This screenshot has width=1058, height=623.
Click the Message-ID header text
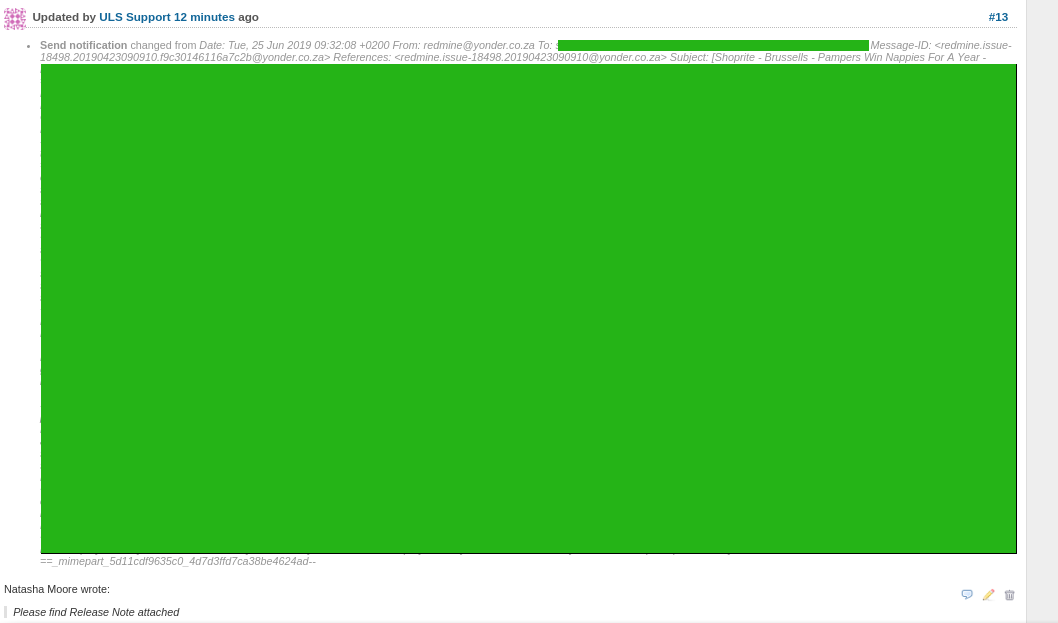(x=901, y=45)
